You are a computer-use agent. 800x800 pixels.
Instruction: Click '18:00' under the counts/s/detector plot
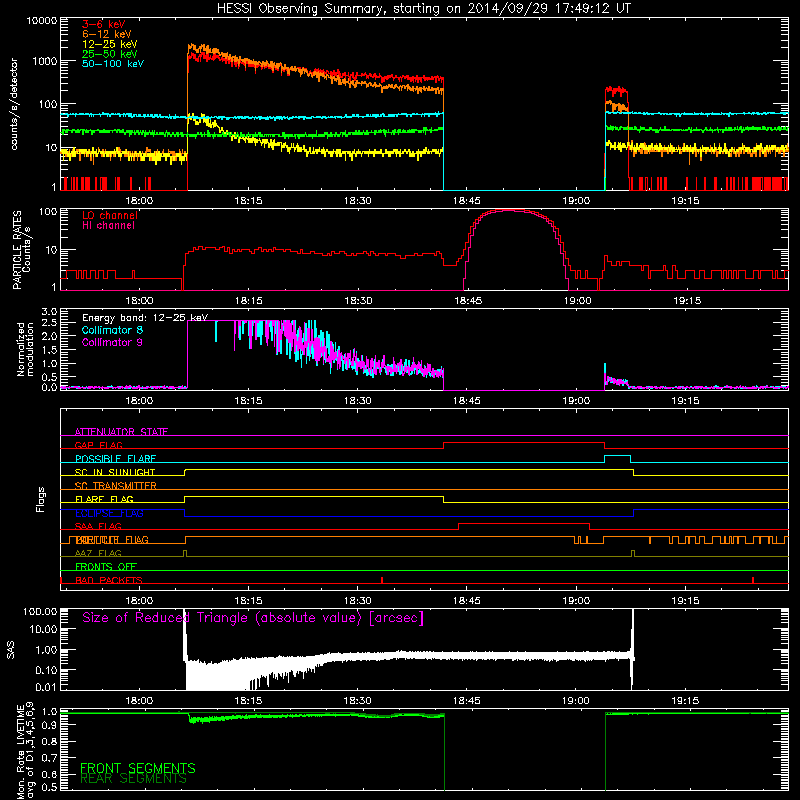pos(139,201)
